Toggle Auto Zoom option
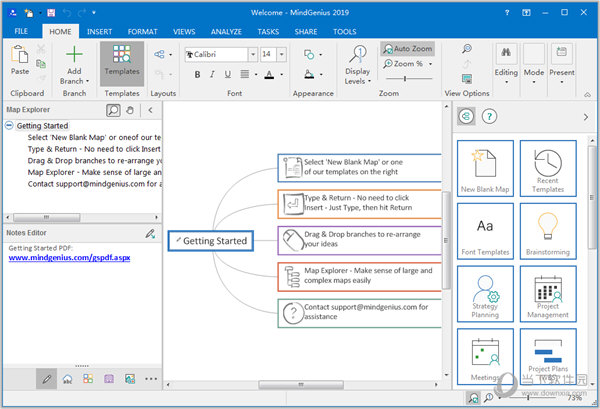This screenshot has height=409, width=600. [x=408, y=49]
